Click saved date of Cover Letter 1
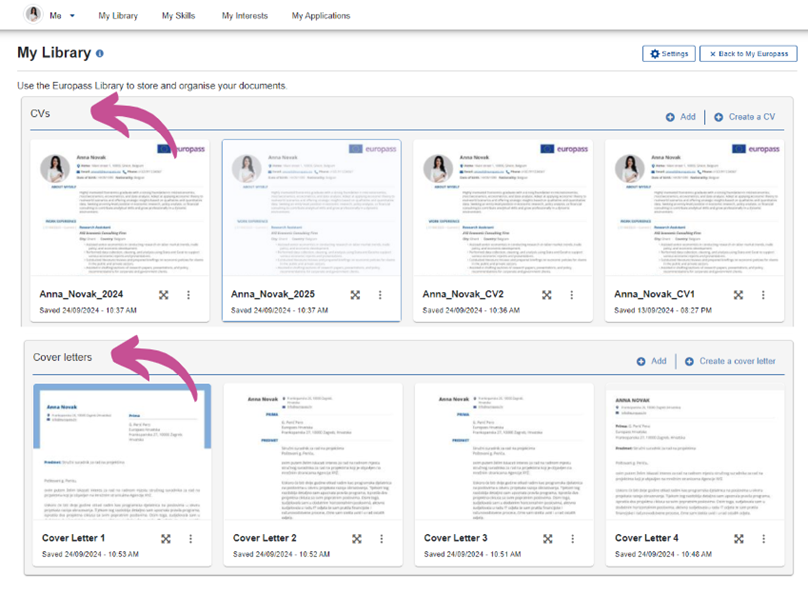 click(90, 554)
